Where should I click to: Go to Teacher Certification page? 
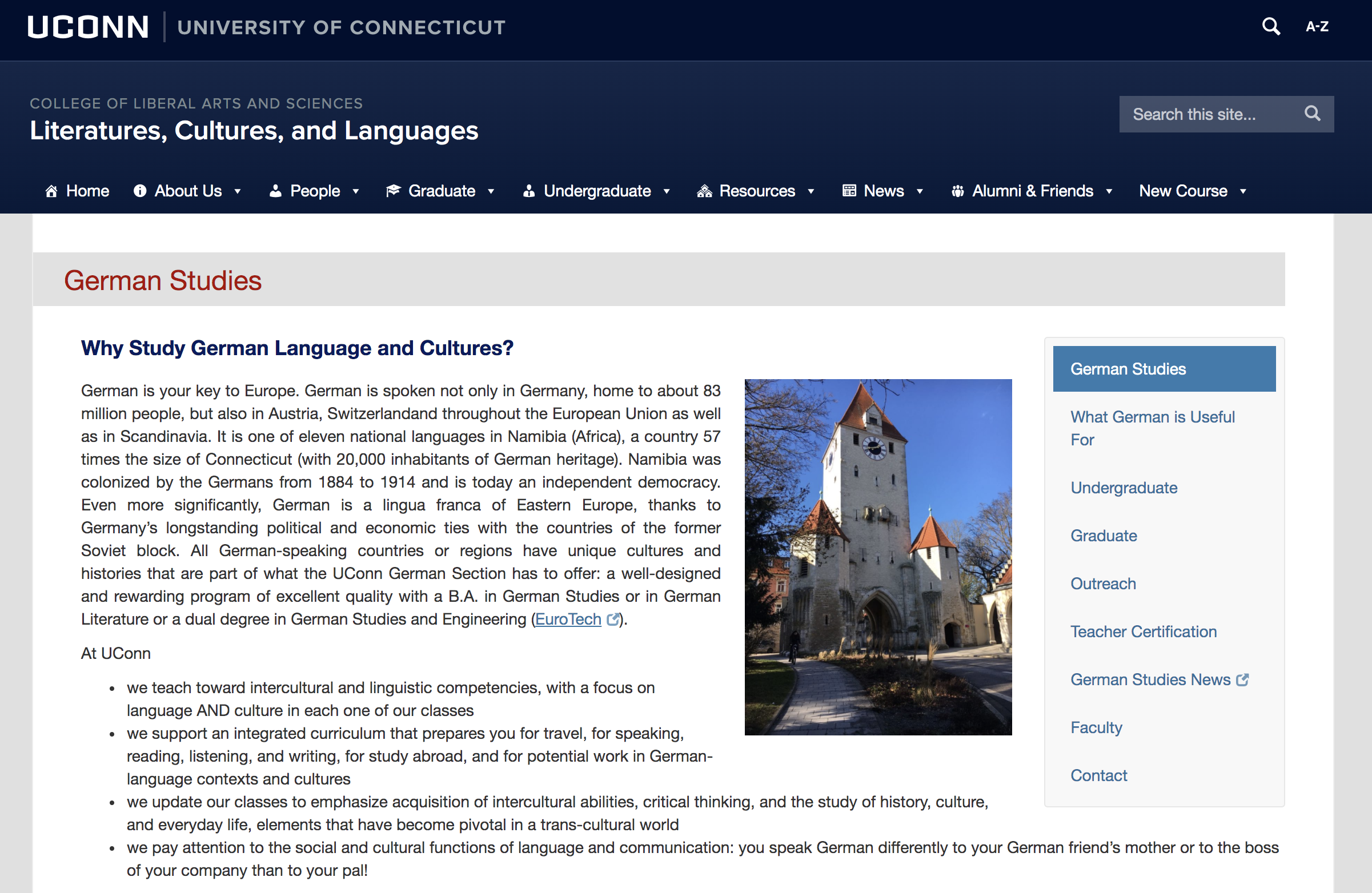[1143, 631]
